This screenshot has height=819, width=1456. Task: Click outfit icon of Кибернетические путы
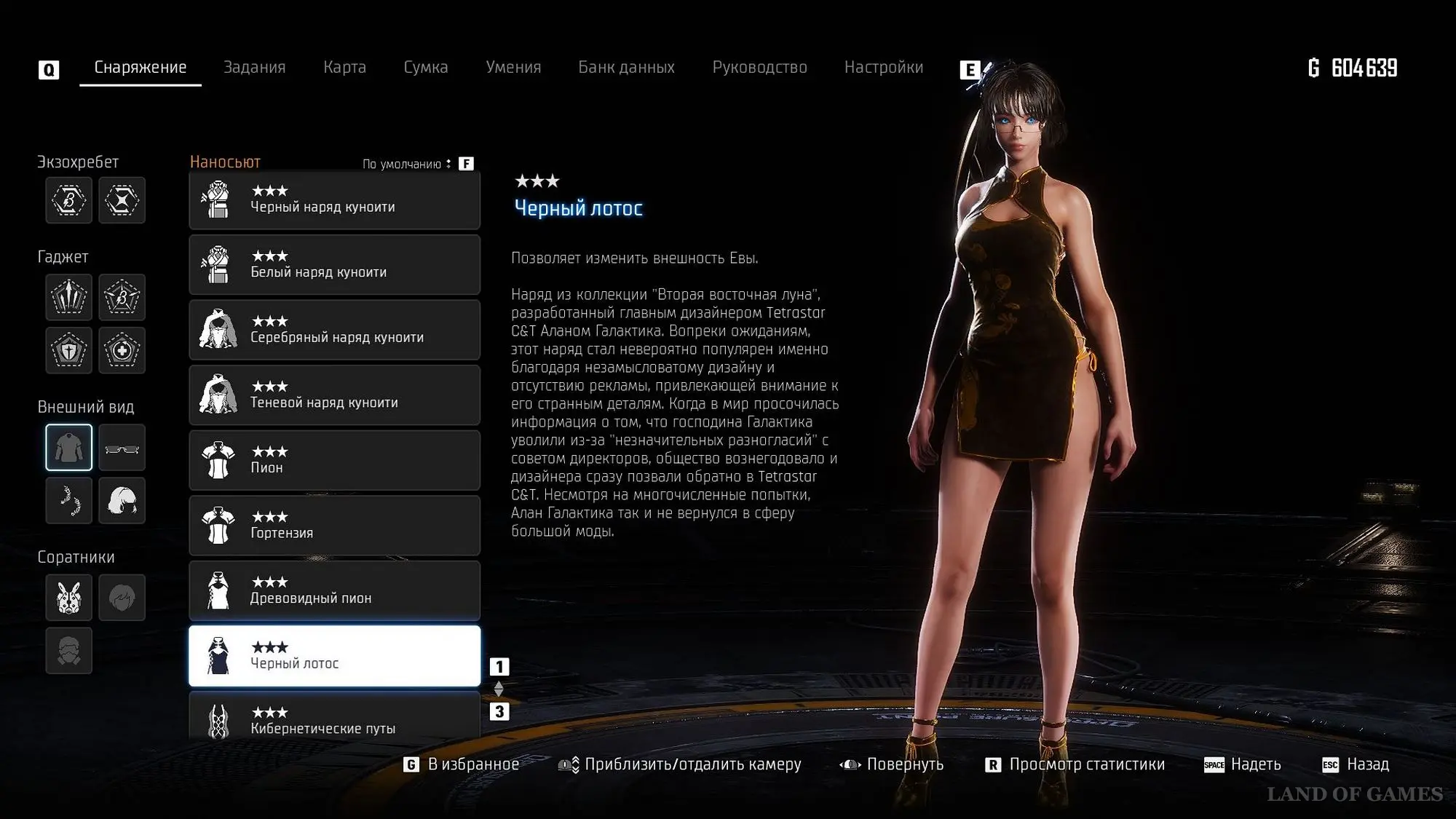218,721
